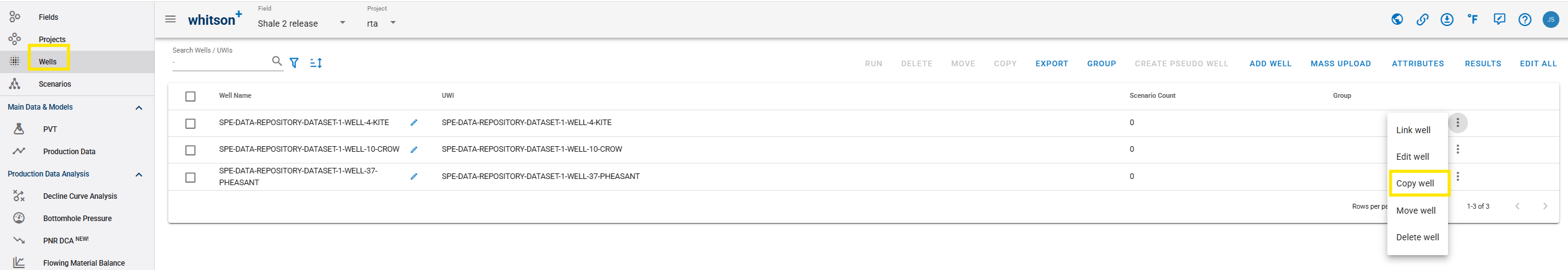The height and width of the screenshot is (270, 1568).
Task: Check the select-all wells header checkbox
Action: click(x=191, y=97)
